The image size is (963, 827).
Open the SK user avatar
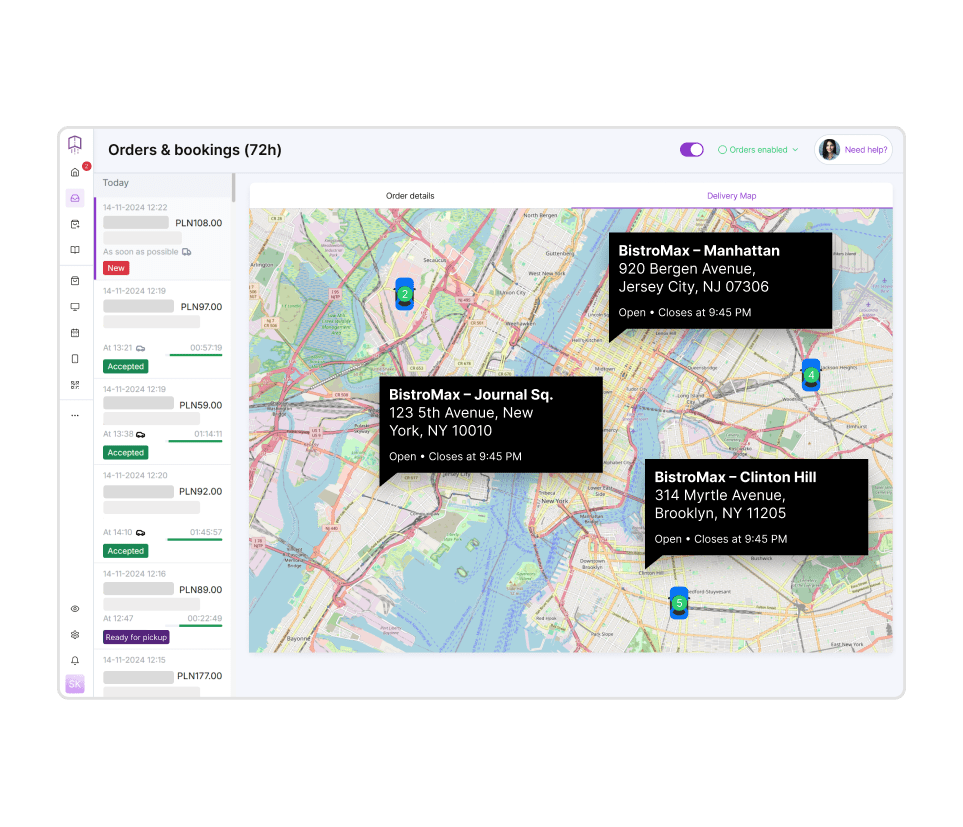tap(75, 684)
